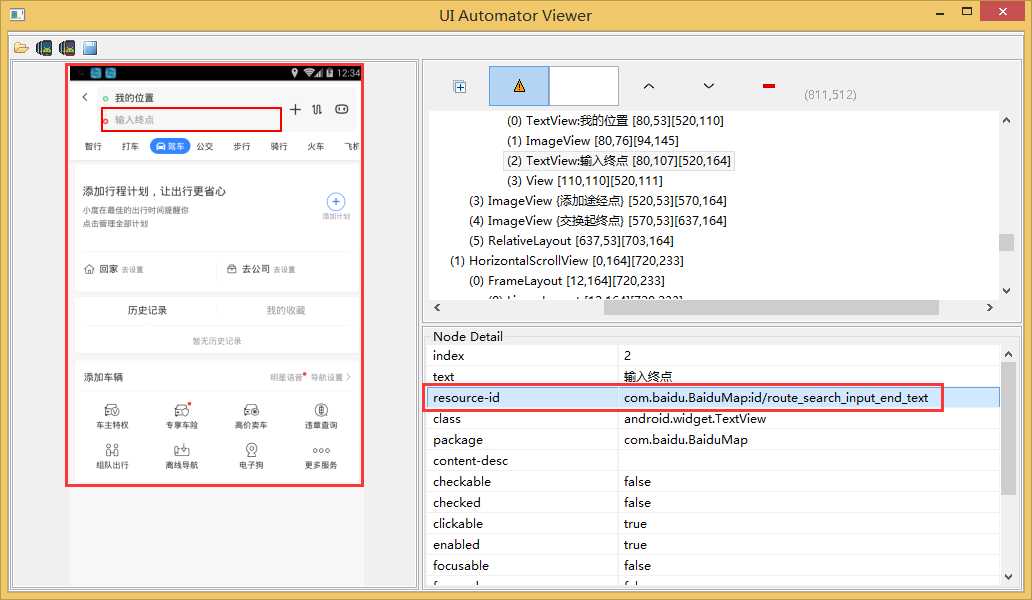
Task: Select the package value com.baidu.BaiduMap
Action: click(685, 439)
